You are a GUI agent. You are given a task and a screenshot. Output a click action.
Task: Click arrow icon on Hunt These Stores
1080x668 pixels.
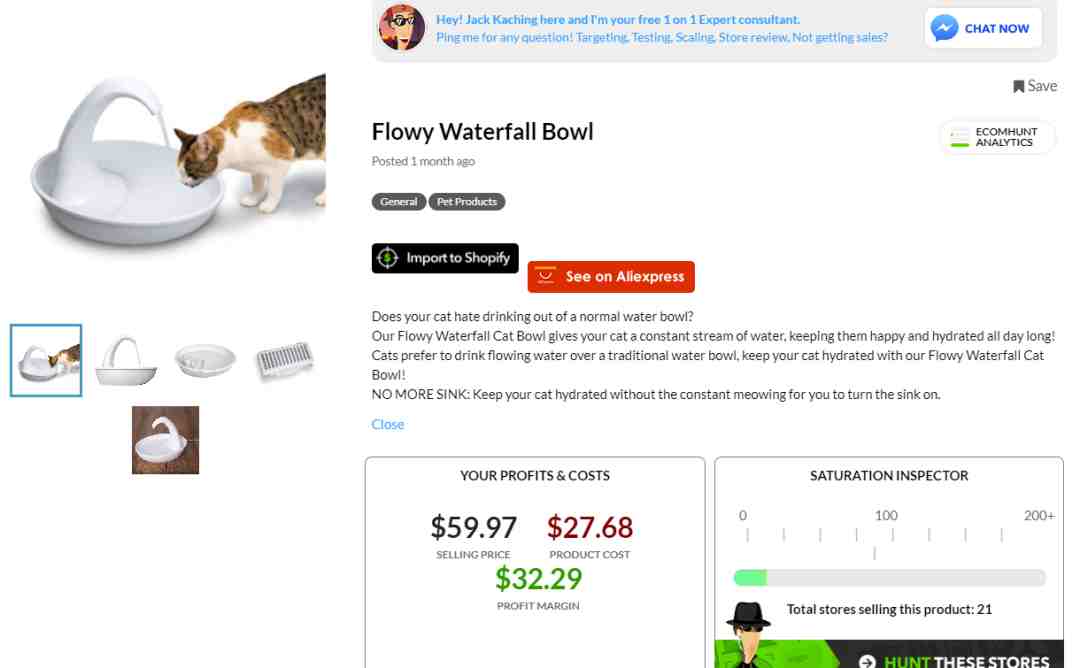(866, 662)
